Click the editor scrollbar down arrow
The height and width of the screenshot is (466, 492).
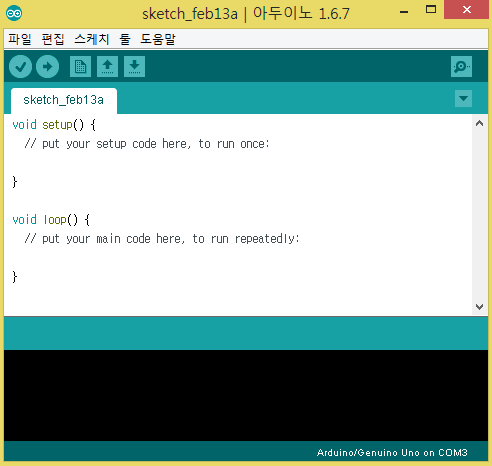click(480, 307)
